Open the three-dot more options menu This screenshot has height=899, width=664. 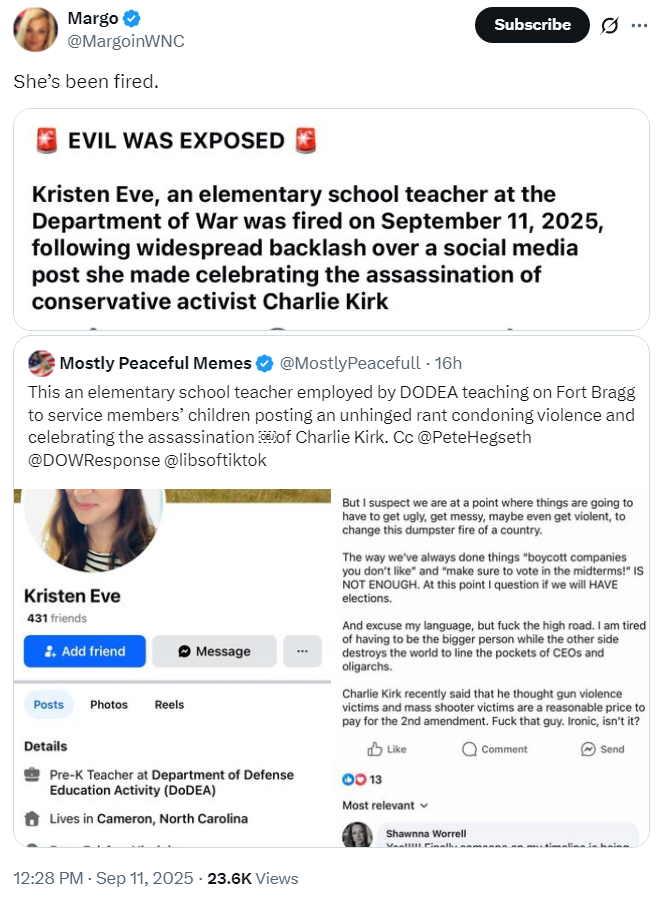click(639, 25)
